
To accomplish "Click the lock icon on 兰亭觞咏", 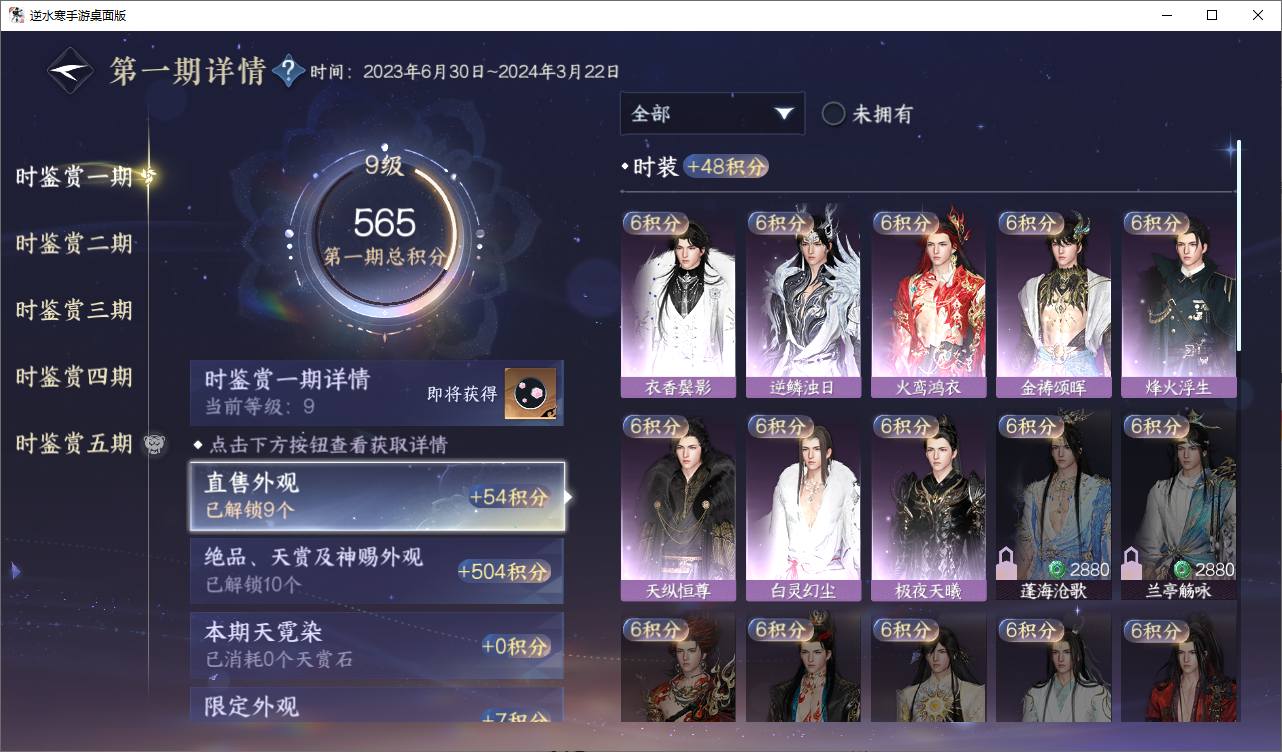I will 1131,563.
